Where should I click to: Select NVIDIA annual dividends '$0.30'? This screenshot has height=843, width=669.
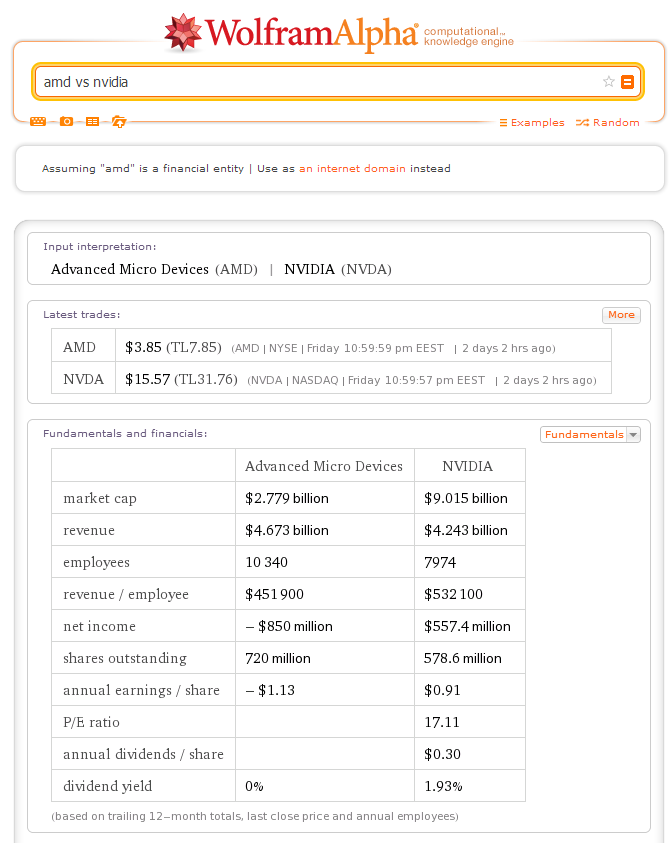coord(442,754)
